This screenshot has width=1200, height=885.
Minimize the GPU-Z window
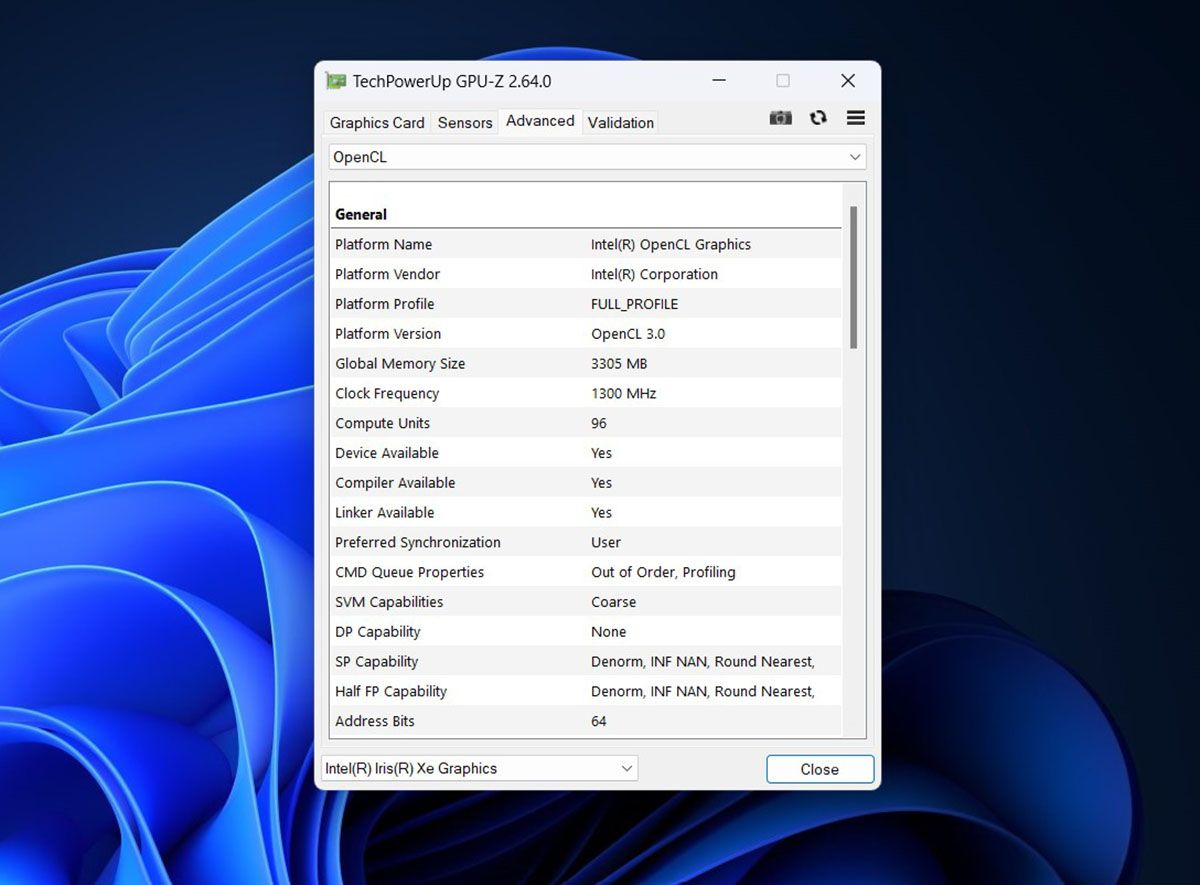pyautogui.click(x=718, y=81)
